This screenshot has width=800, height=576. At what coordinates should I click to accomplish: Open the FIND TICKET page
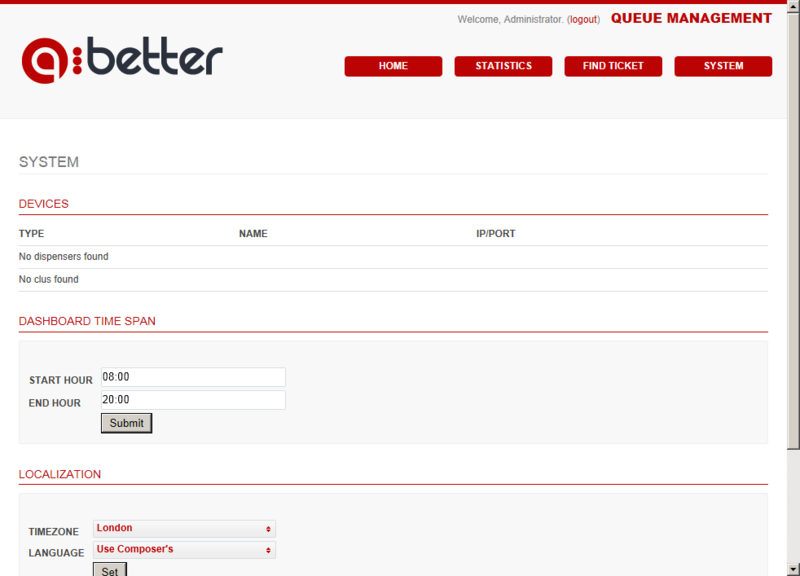tap(613, 66)
